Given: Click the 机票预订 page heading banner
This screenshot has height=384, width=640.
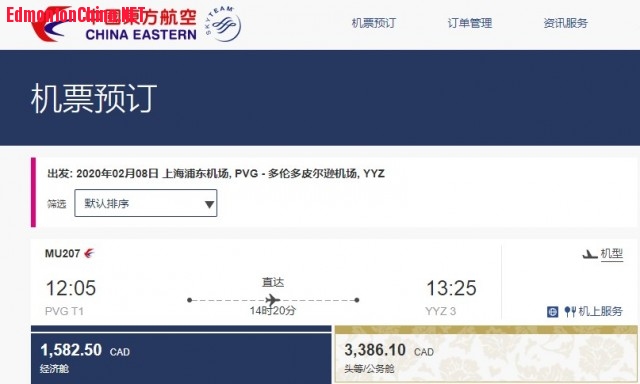Looking at the screenshot, I should point(320,98).
